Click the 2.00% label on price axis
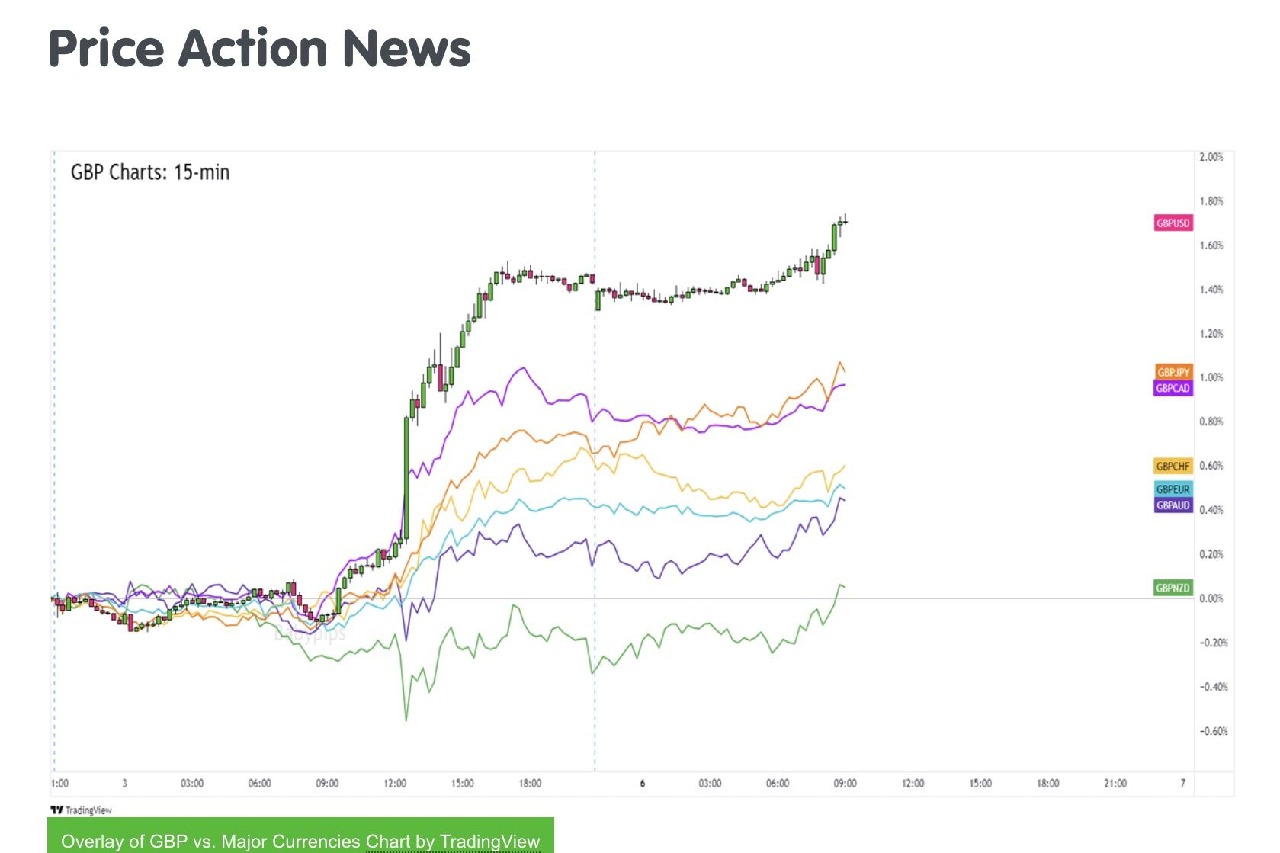This screenshot has height=853, width=1280. (1210, 158)
